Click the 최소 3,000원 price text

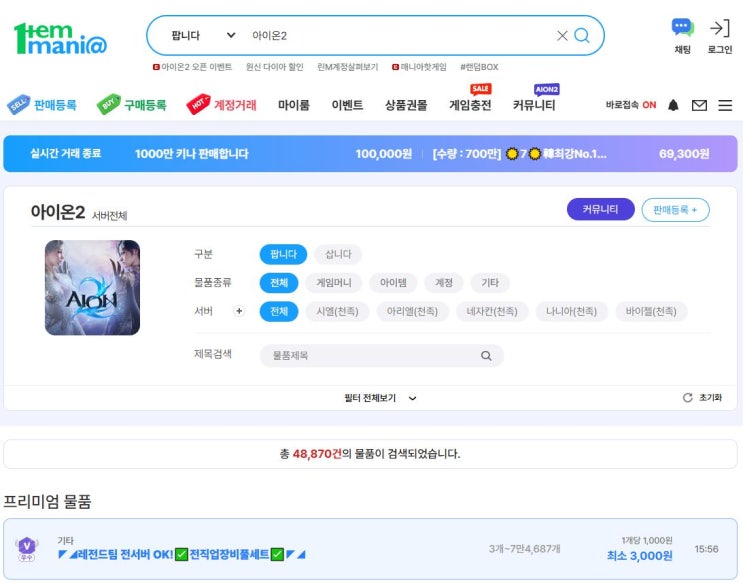640,556
